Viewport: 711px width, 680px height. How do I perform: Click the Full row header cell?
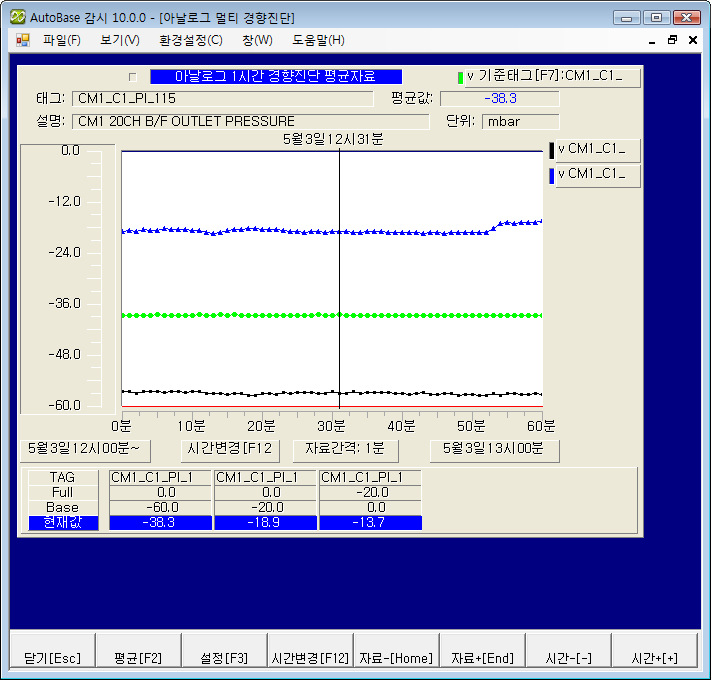tap(63, 492)
